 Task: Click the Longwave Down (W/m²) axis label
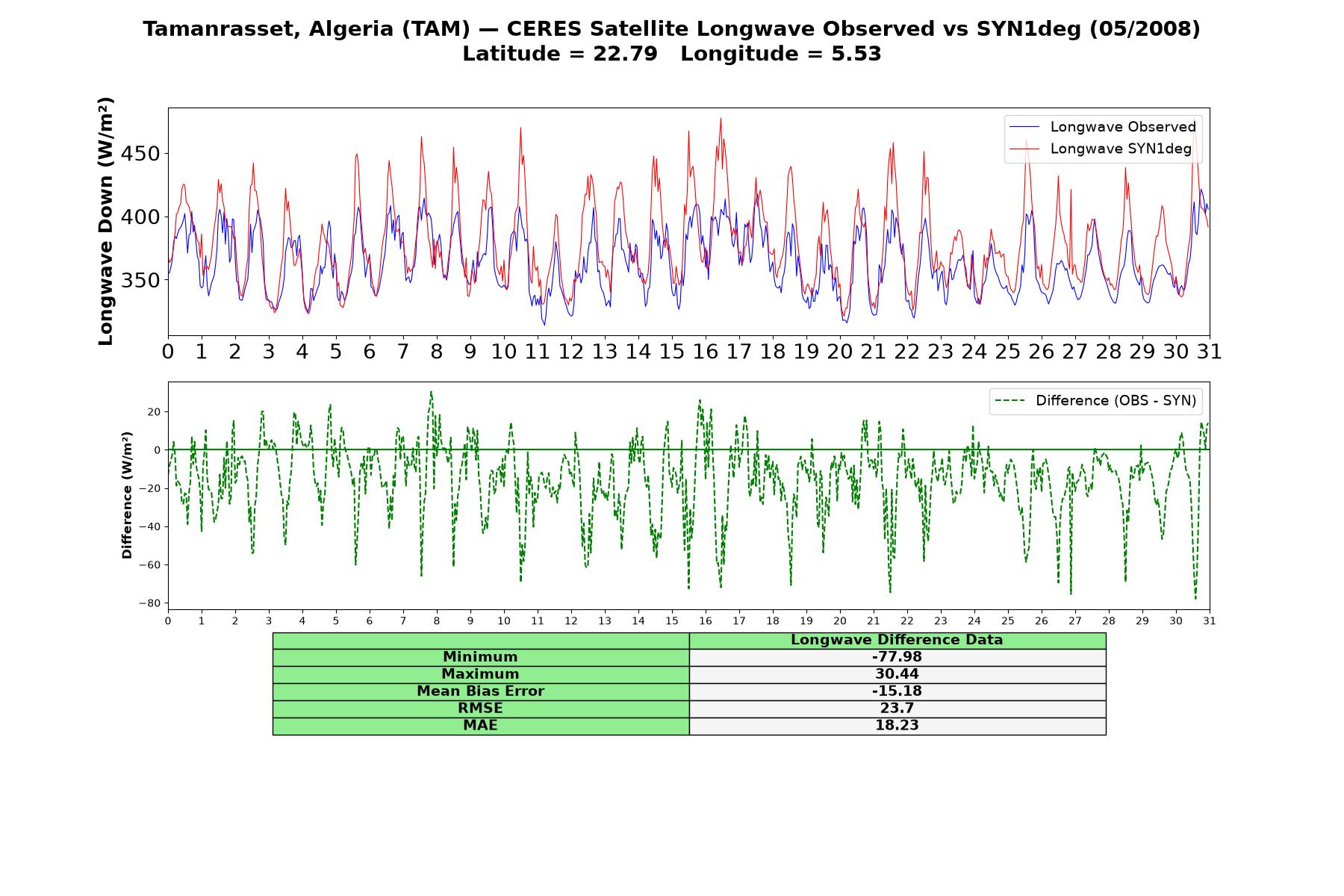[x=106, y=221]
